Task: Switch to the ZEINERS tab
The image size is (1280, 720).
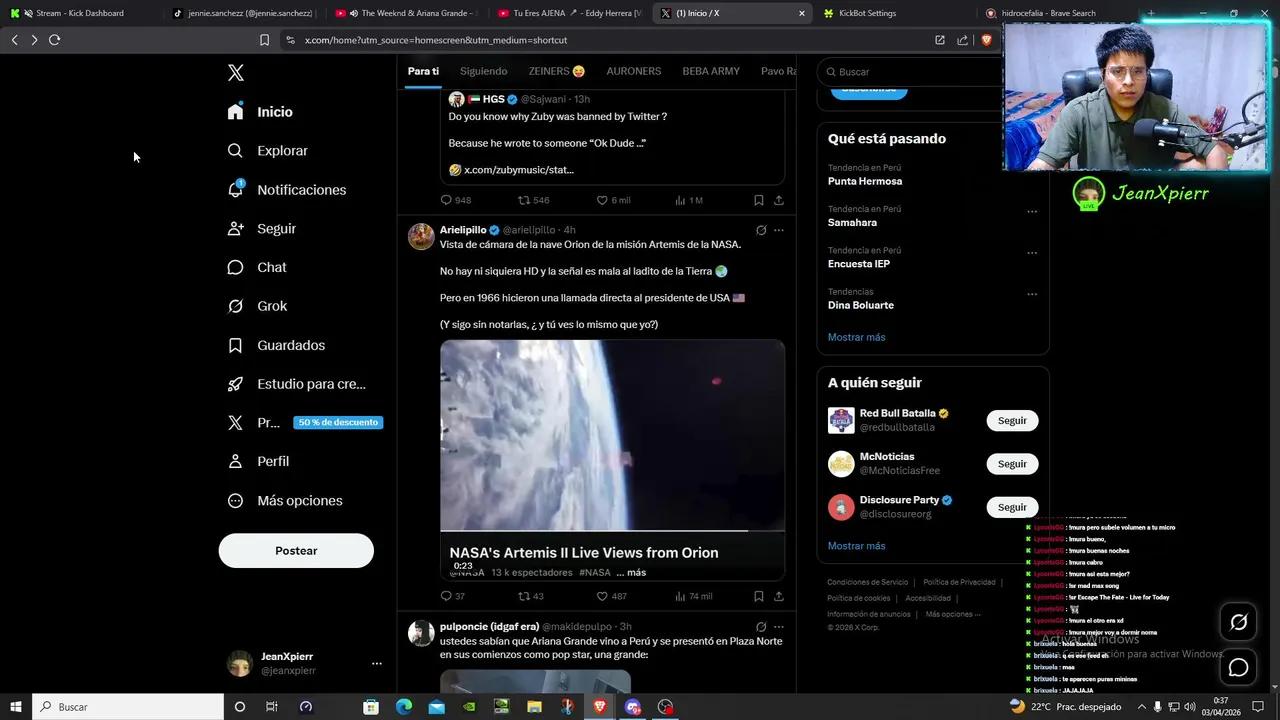Action: point(557,71)
